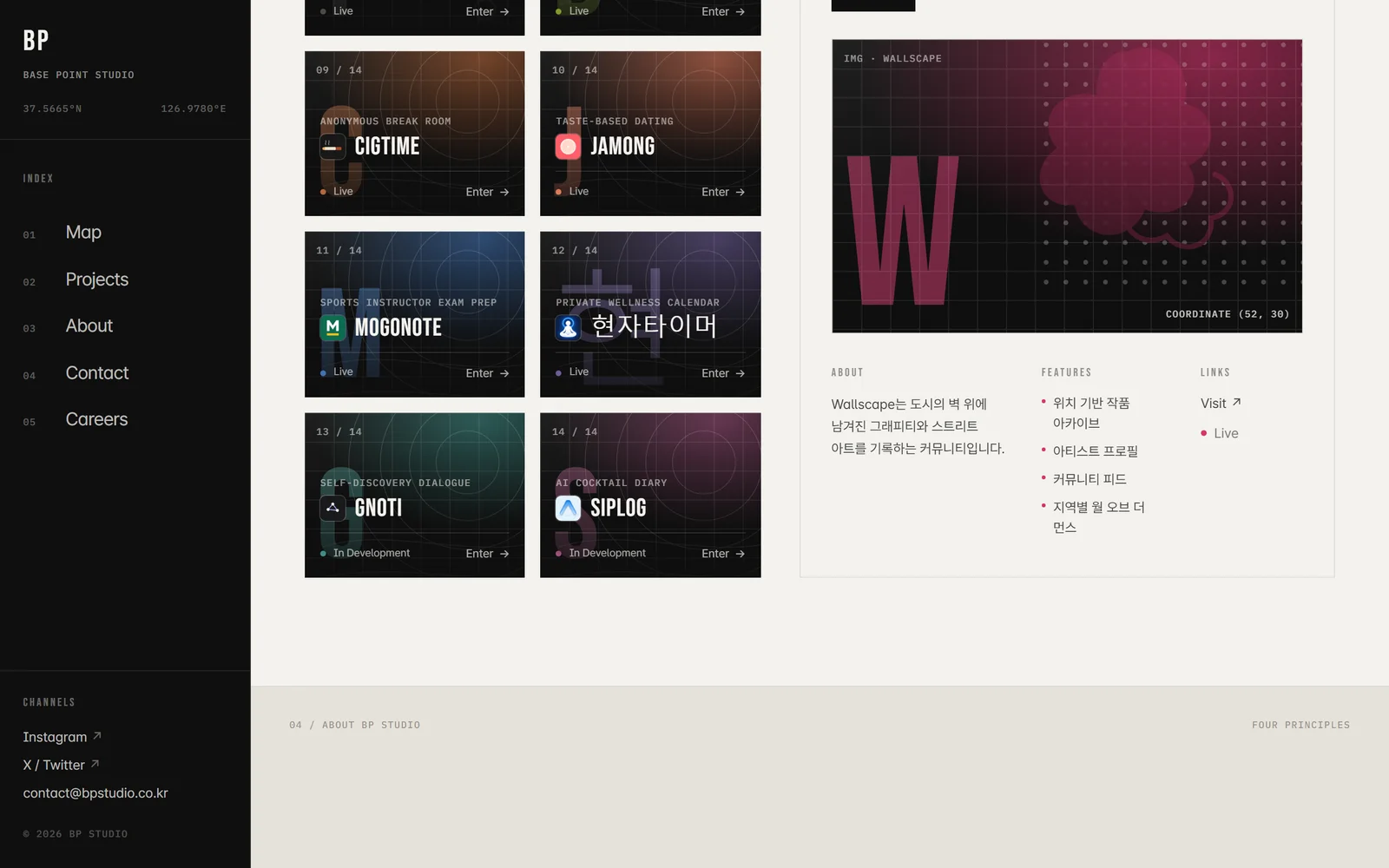The width and height of the screenshot is (1389, 868).
Task: Click the 커뮤니티 피드 feature item
Action: [x=1089, y=479]
